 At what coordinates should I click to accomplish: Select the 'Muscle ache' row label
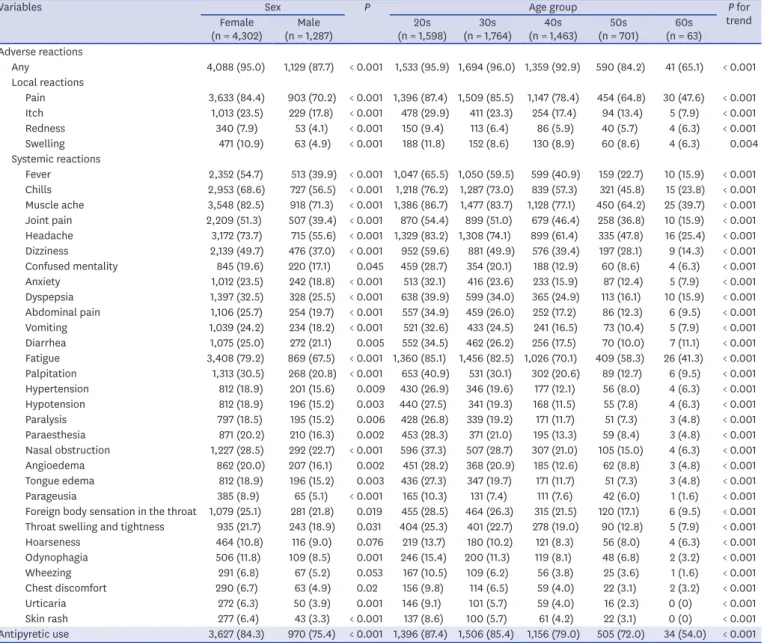(55, 204)
